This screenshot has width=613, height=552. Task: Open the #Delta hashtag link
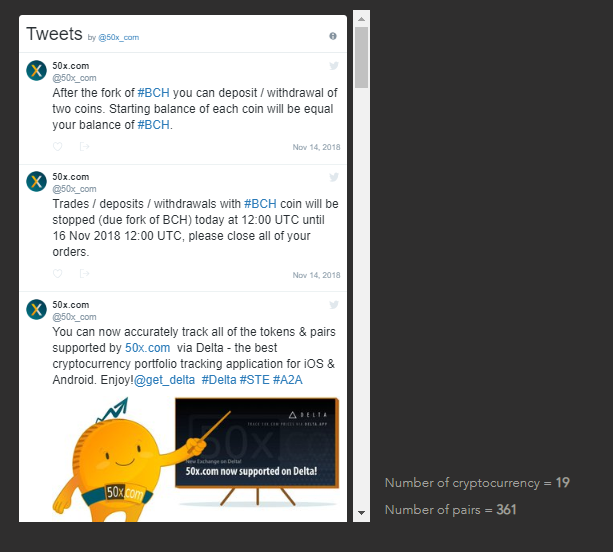[x=219, y=380]
